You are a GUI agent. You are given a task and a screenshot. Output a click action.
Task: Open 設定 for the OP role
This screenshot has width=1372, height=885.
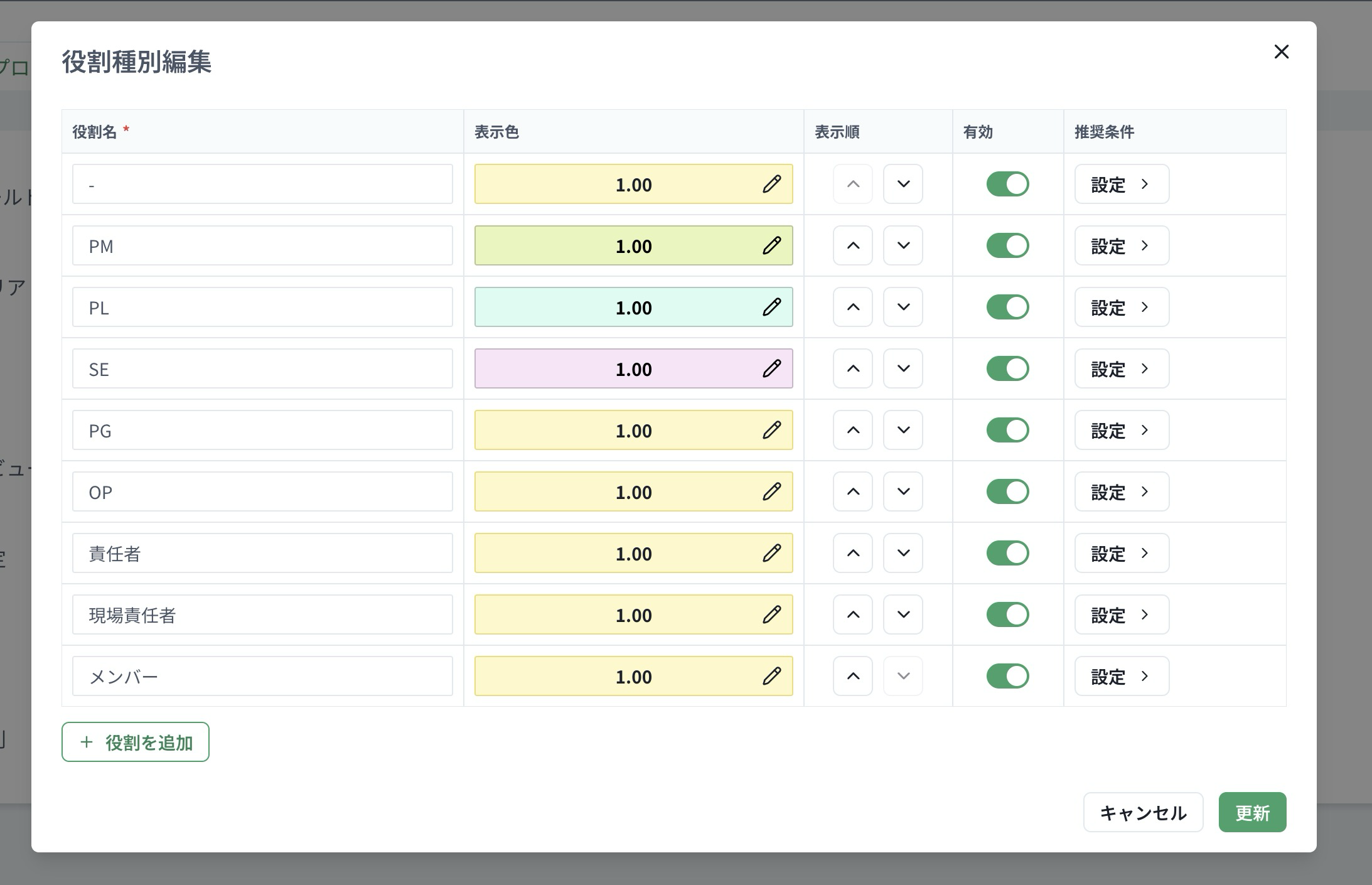tap(1122, 491)
